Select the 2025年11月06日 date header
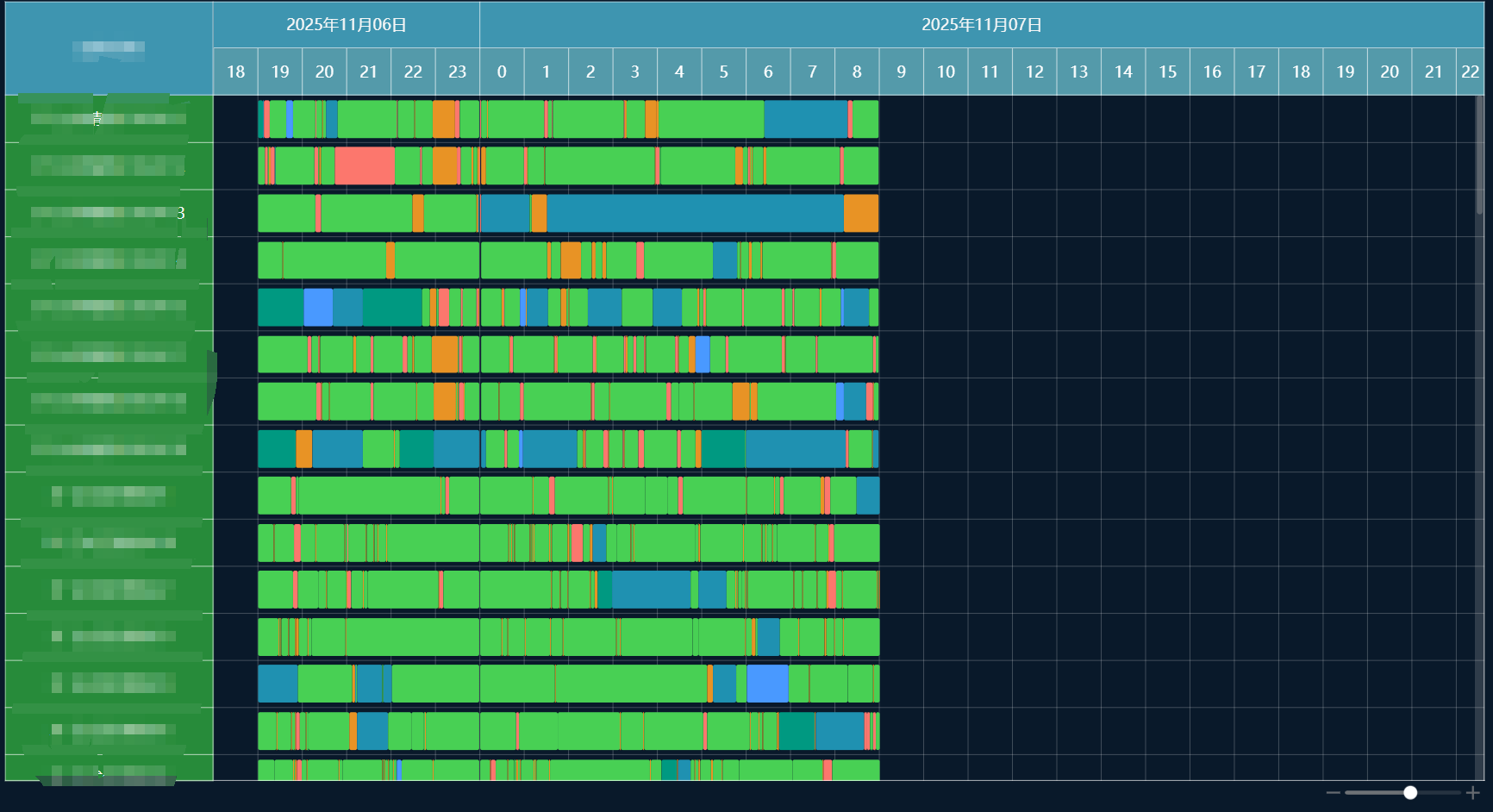This screenshot has height=812, width=1493. coord(346,25)
